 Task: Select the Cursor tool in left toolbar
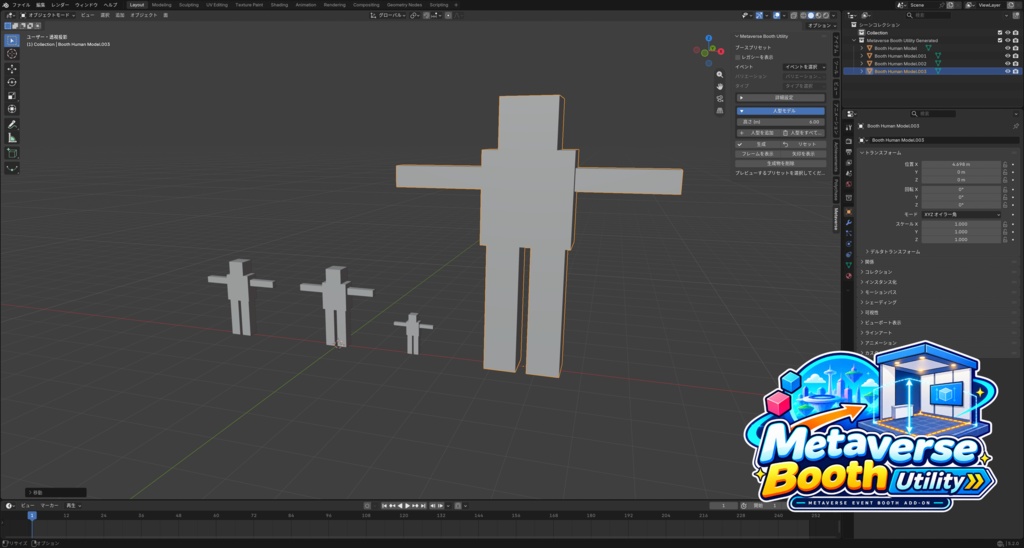(12, 54)
